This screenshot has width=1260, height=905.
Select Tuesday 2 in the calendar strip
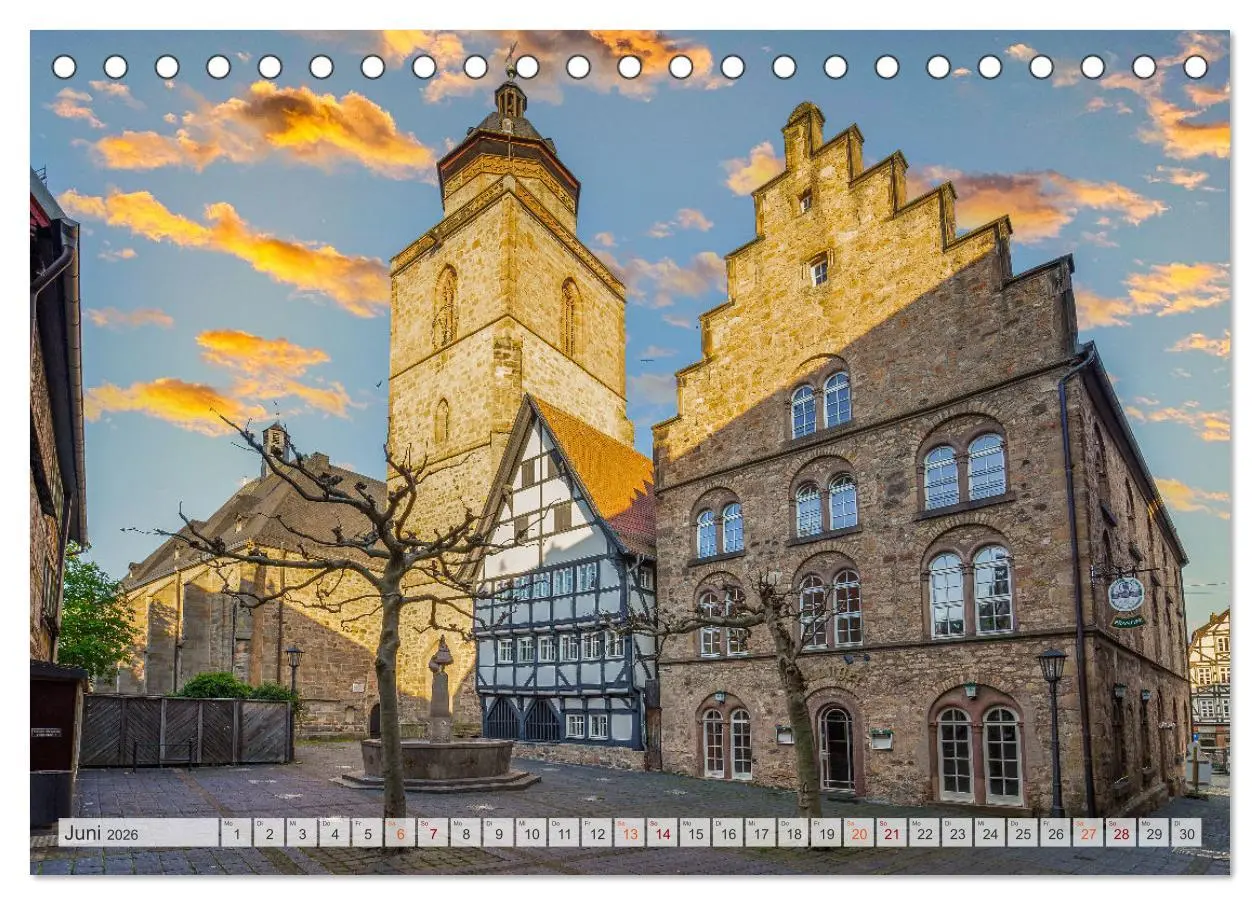pyautogui.click(x=269, y=833)
